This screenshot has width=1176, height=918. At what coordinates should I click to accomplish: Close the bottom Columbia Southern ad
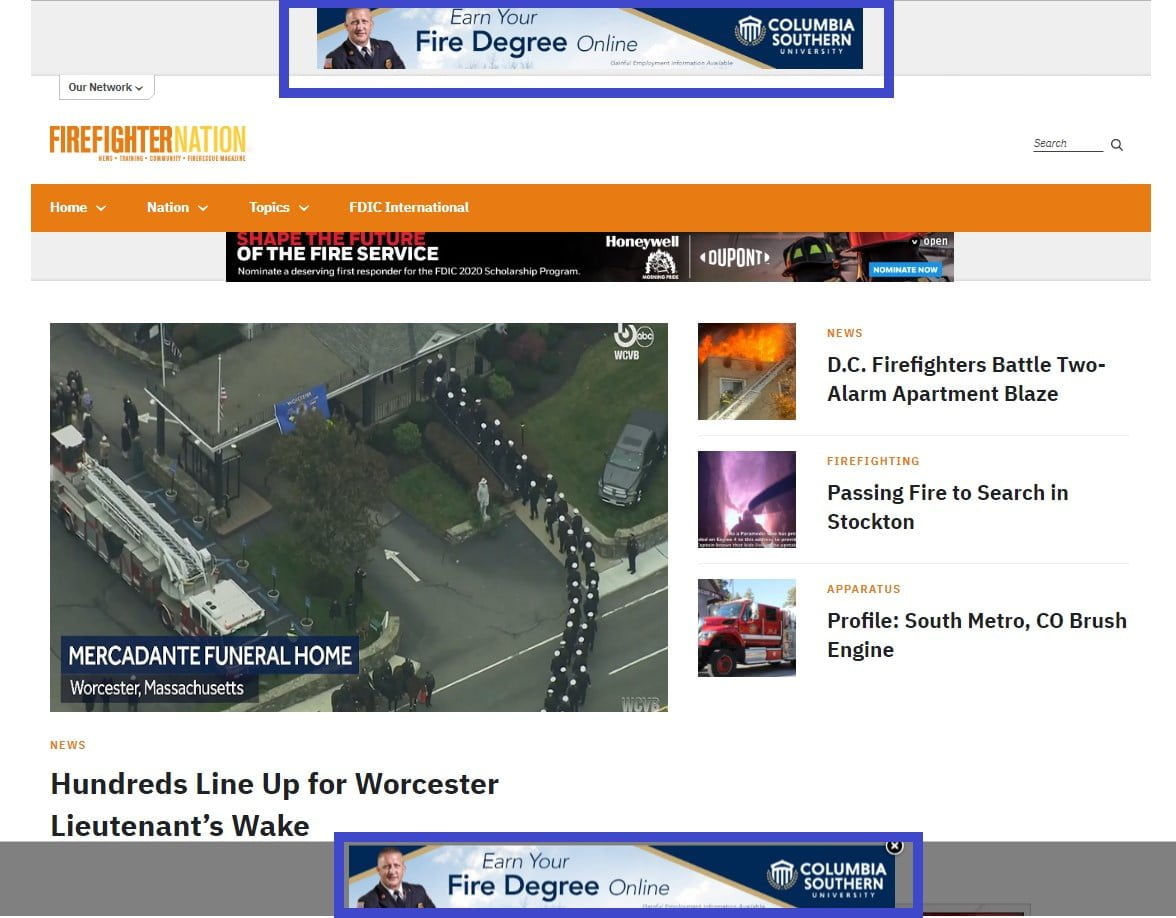(x=894, y=847)
